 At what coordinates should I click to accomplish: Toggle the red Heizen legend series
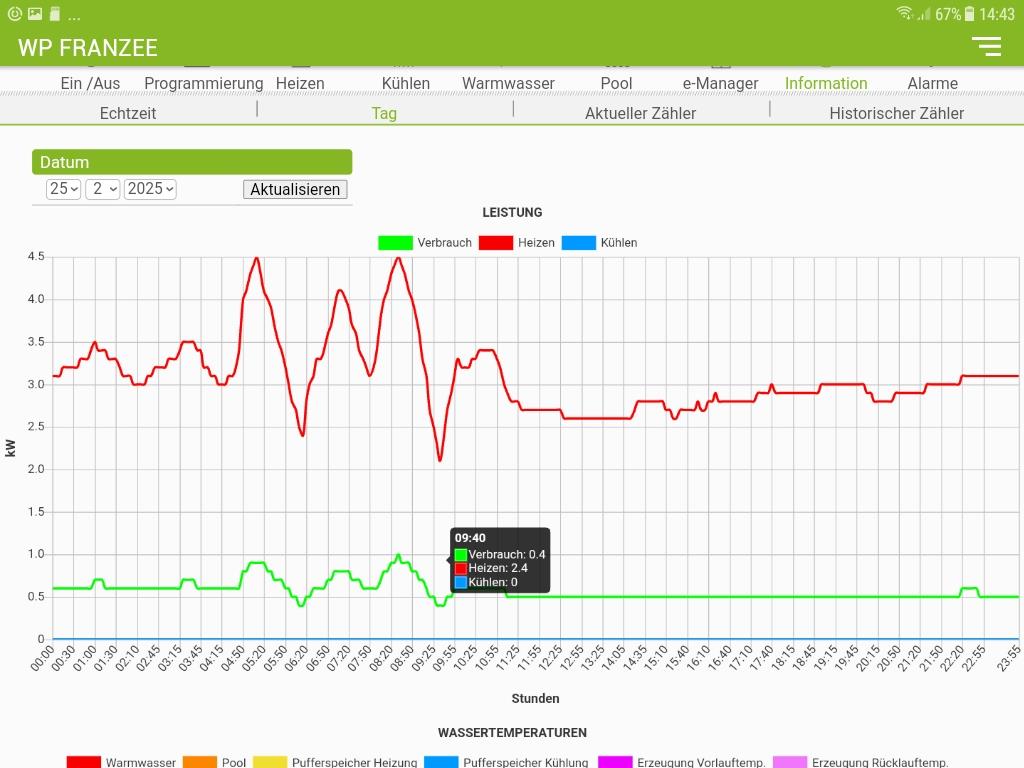(x=496, y=243)
